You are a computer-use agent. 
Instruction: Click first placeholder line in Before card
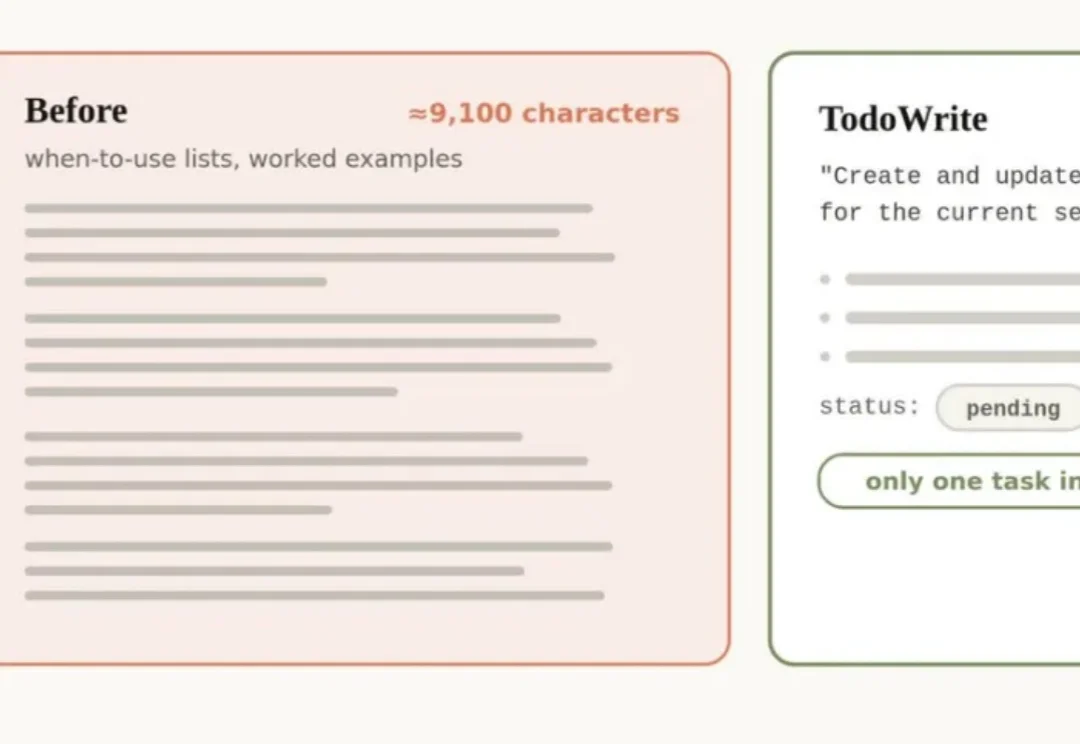click(309, 208)
